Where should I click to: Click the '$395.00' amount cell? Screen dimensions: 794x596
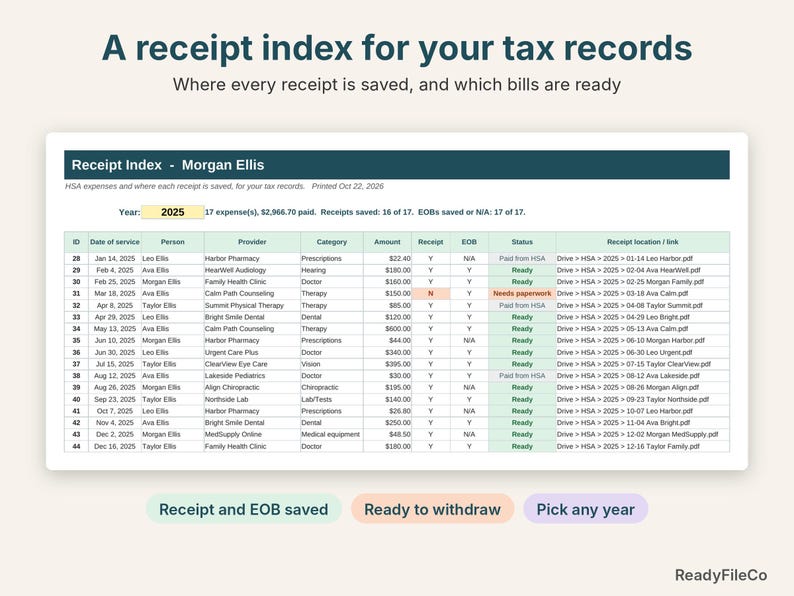click(x=387, y=365)
